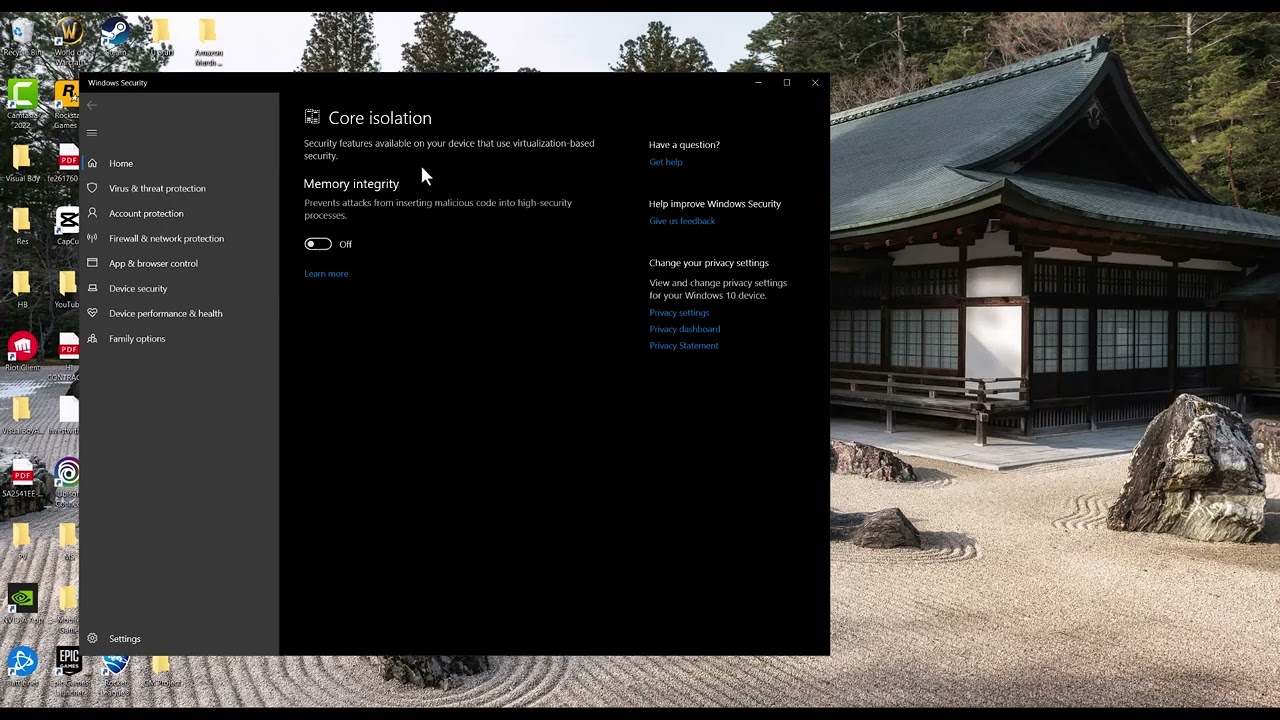Select the Recycle Bin desktop icon
The image size is (1280, 720).
22,38
